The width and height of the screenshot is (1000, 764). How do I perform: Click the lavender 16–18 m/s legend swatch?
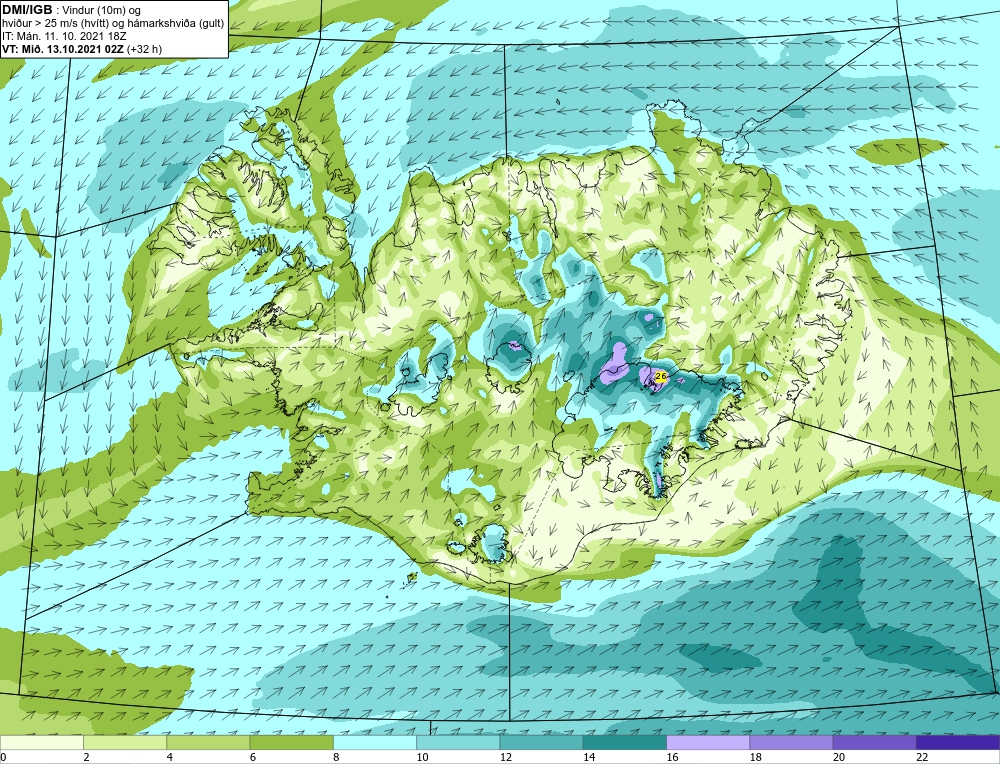pyautogui.click(x=708, y=743)
